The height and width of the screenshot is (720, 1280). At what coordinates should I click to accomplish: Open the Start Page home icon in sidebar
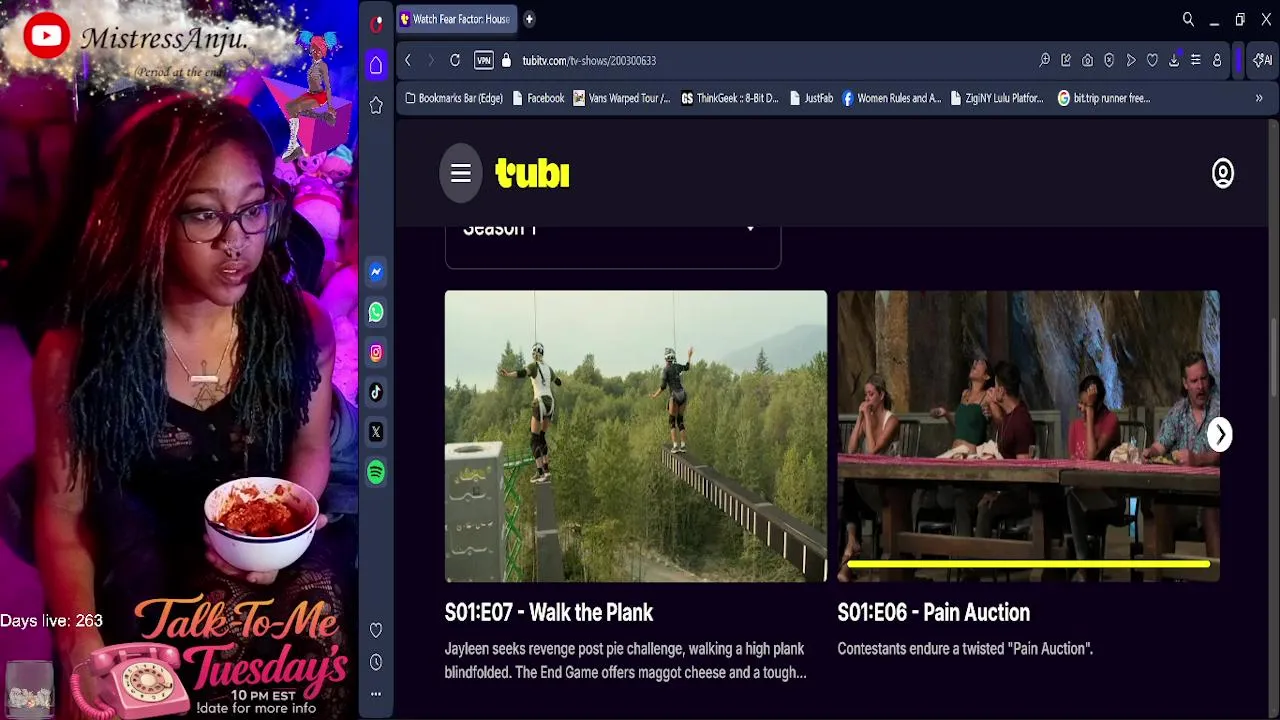(376, 65)
